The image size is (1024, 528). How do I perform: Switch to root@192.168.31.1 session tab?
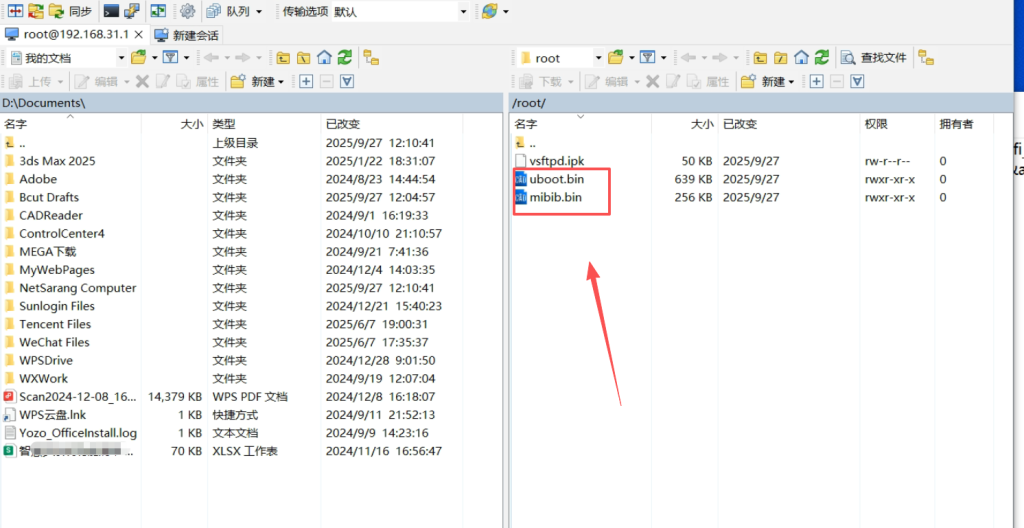tap(74, 34)
